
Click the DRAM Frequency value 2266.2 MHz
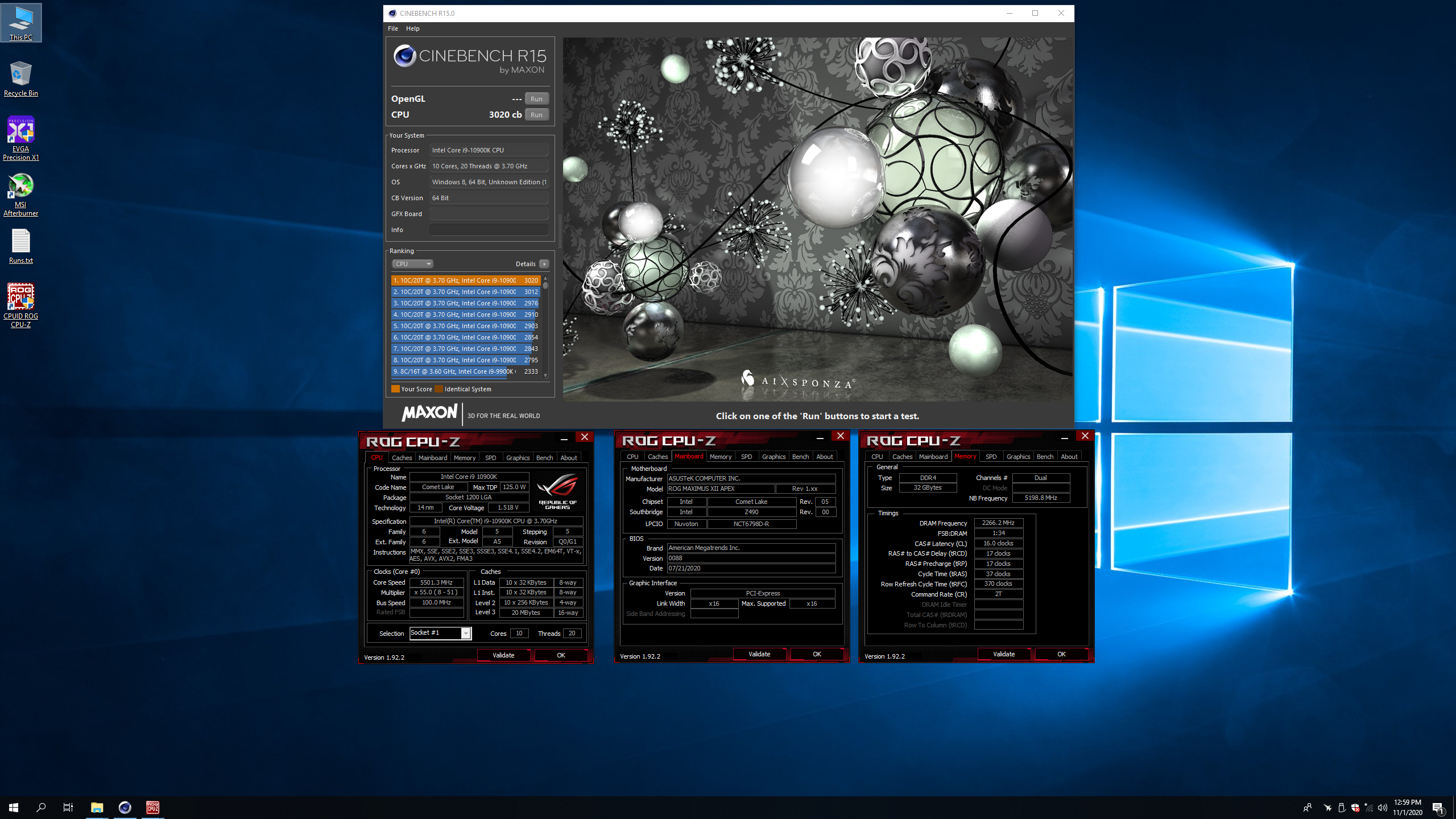[998, 523]
